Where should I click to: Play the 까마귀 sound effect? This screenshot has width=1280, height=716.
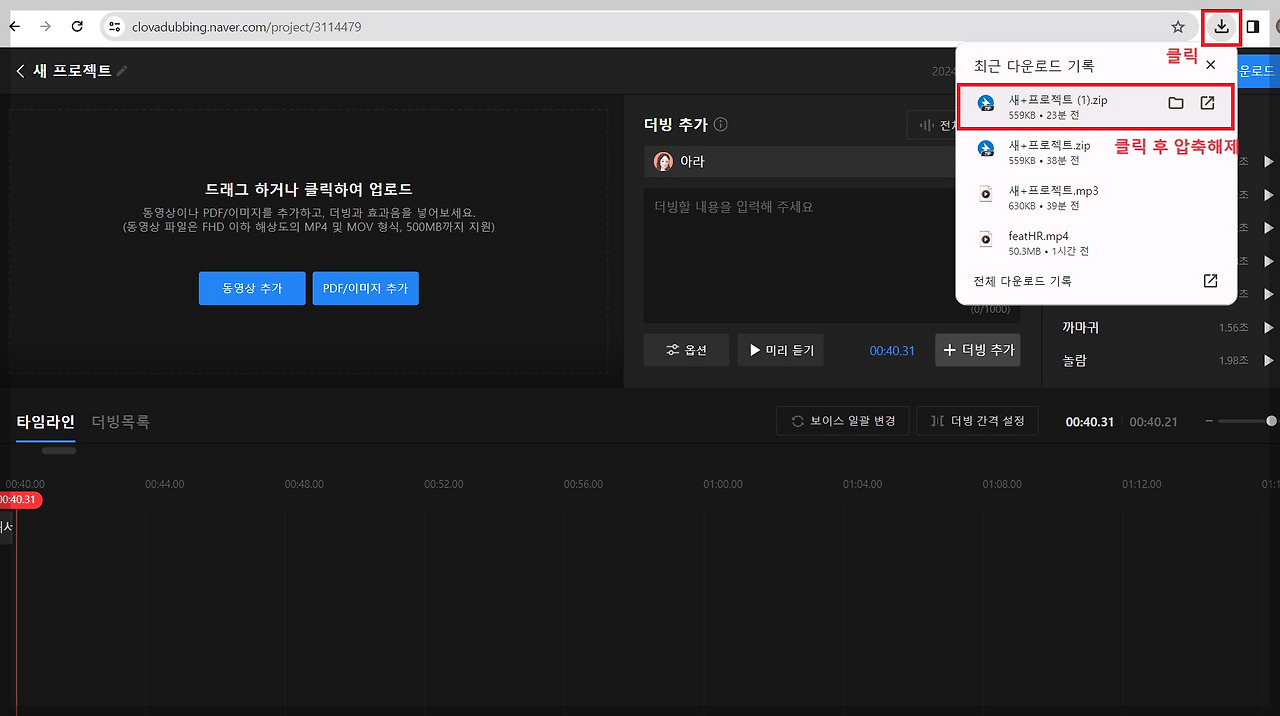click(1268, 327)
